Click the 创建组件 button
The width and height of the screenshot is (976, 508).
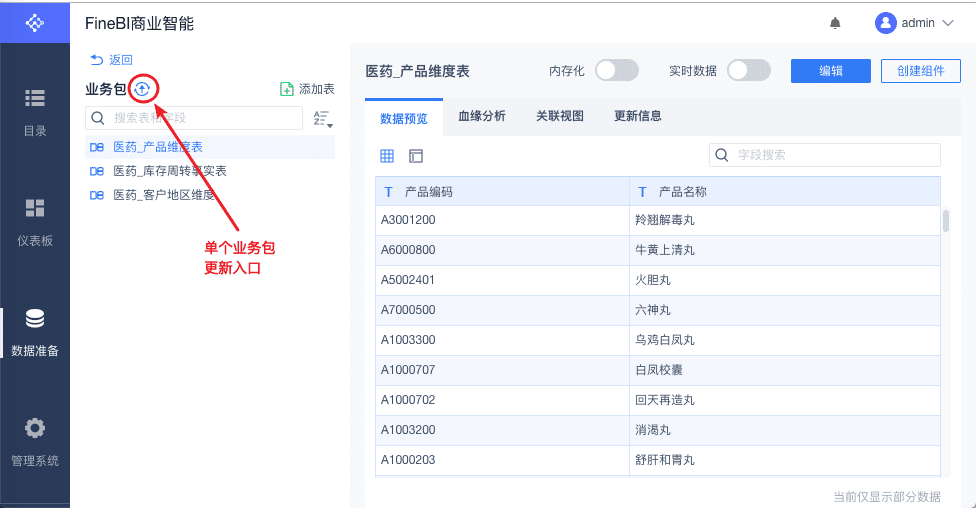[920, 71]
